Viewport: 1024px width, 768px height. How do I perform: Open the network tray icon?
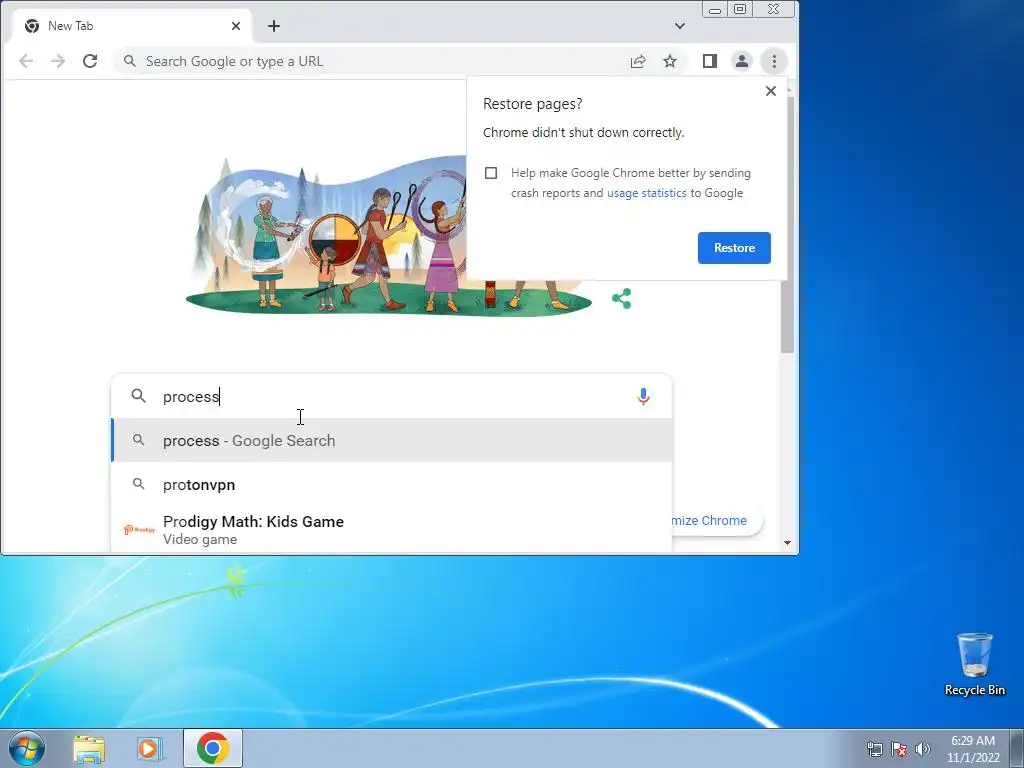(x=874, y=749)
